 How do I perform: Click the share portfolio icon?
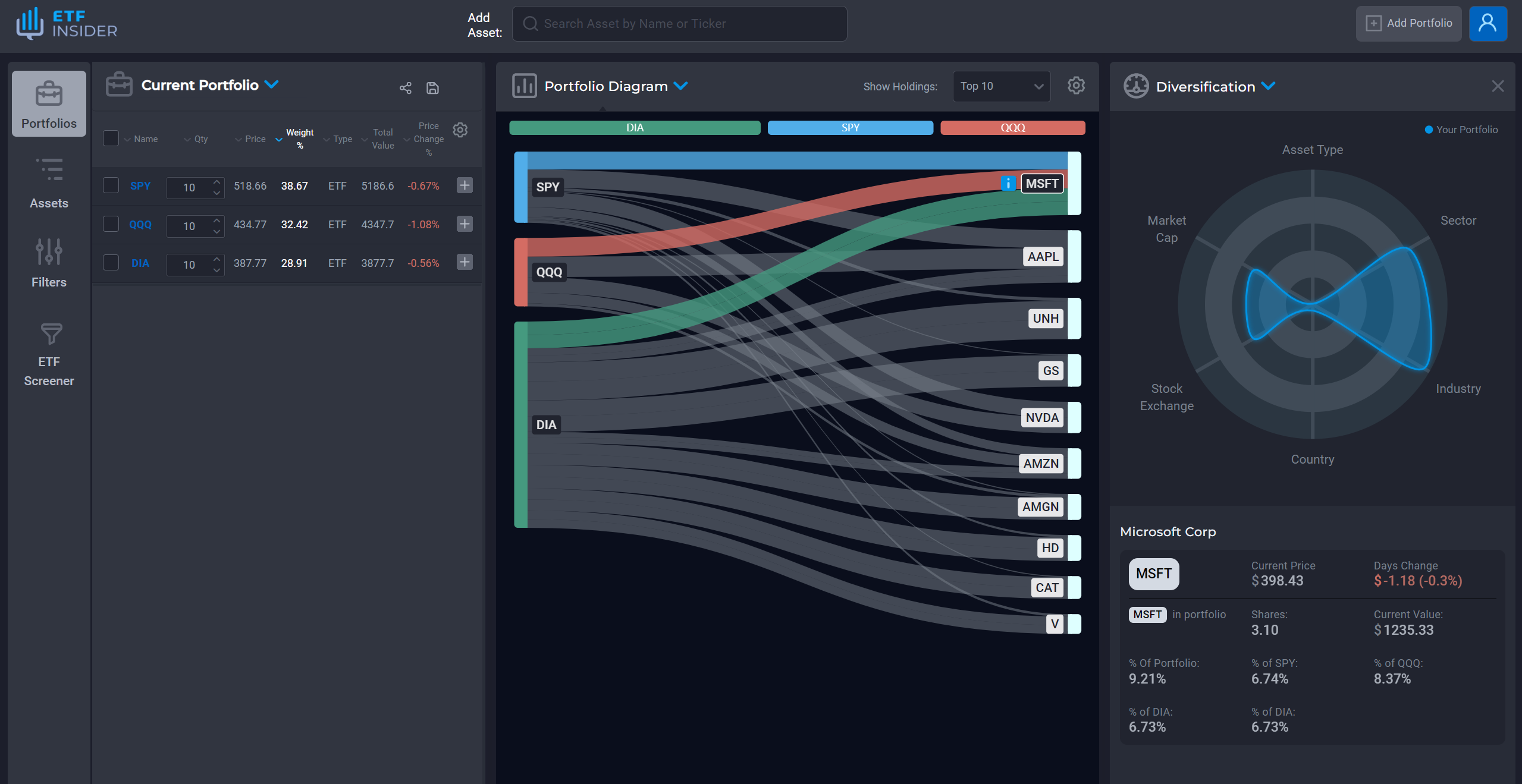[x=405, y=88]
